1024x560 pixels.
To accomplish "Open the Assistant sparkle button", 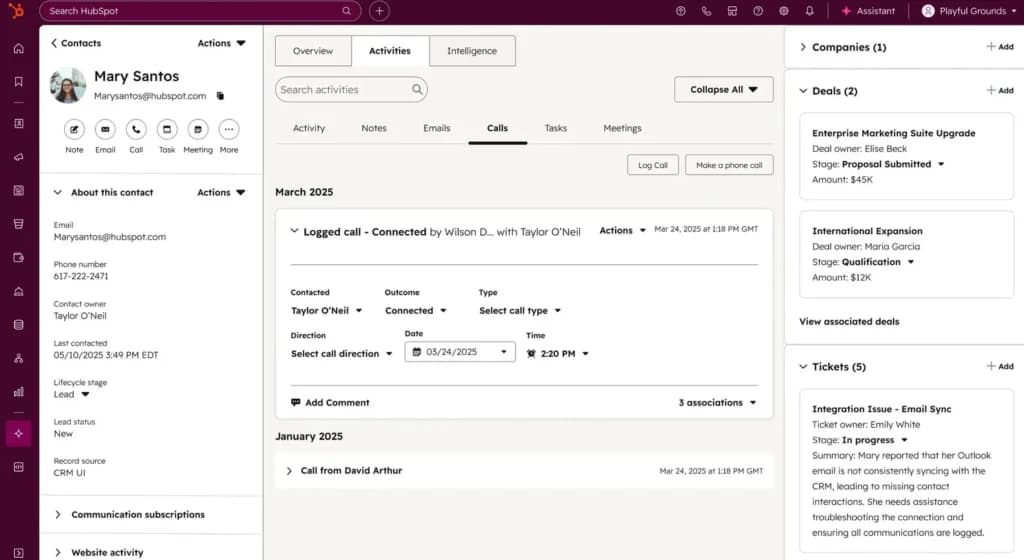I will point(868,11).
